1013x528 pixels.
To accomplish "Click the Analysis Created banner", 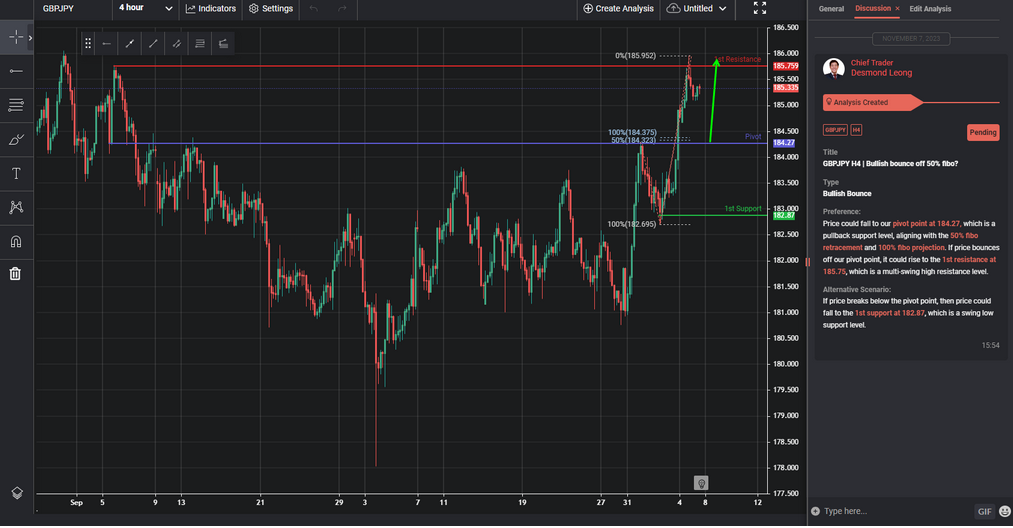I will click(x=872, y=102).
